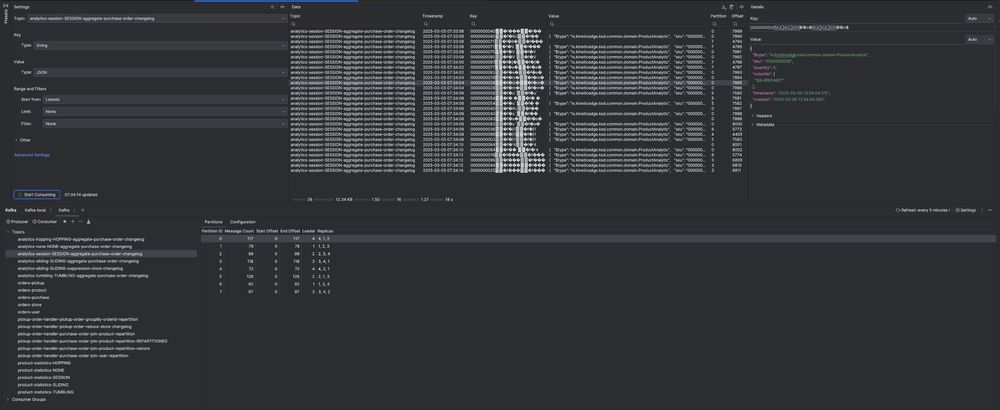Click the Settings panel star icon
The image size is (1000, 410).
(x=272, y=7)
